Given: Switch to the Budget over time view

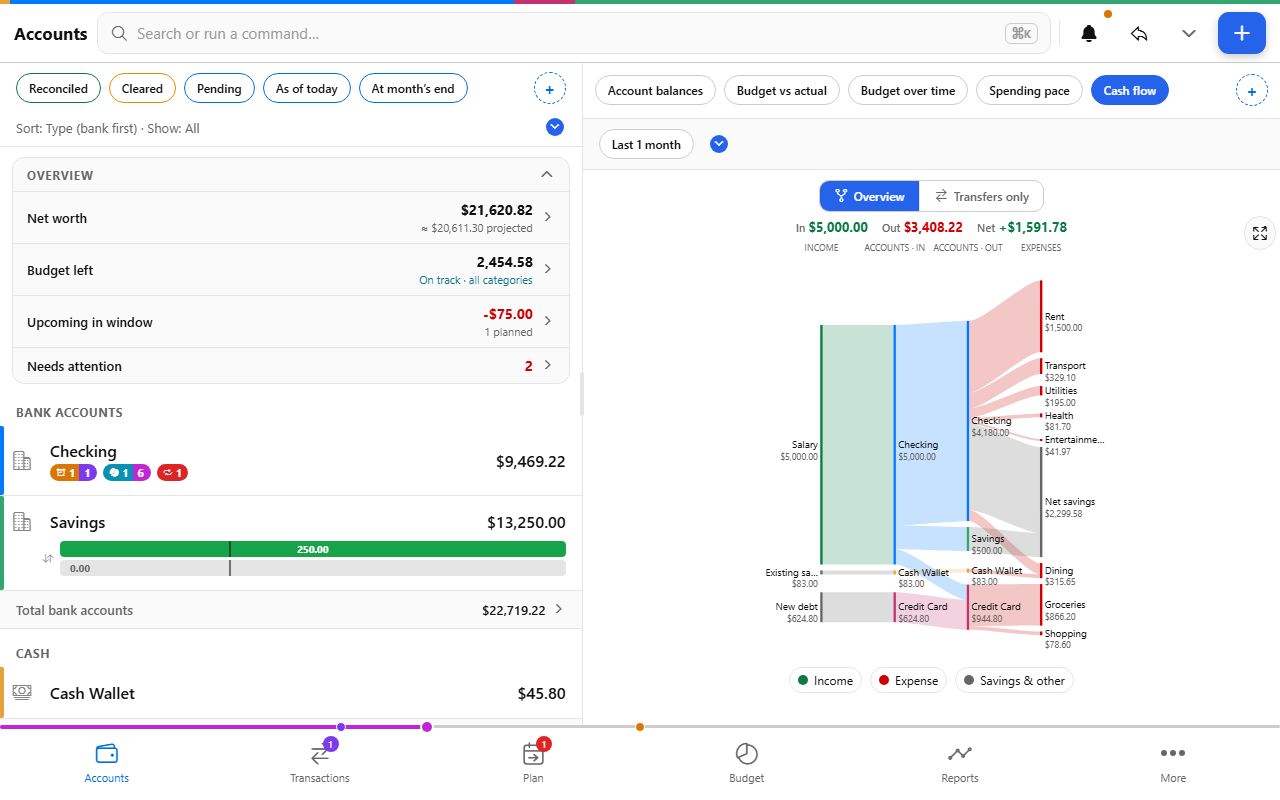Looking at the screenshot, I should [x=908, y=91].
